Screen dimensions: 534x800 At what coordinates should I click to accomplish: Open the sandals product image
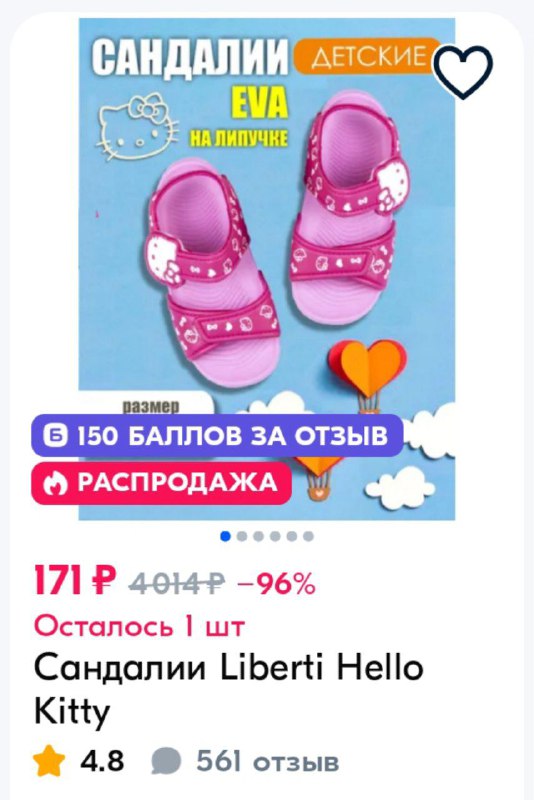tap(267, 269)
